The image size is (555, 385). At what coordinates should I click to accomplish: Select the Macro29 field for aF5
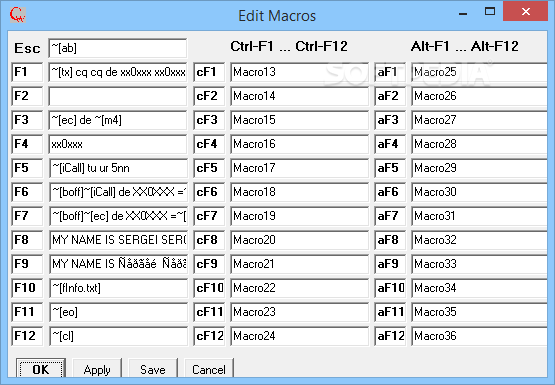tap(479, 168)
